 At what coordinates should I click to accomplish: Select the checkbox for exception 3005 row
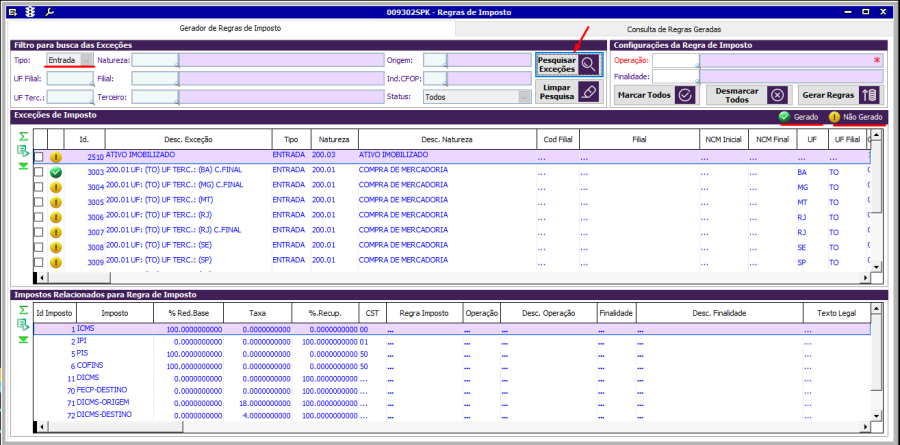[x=39, y=202]
